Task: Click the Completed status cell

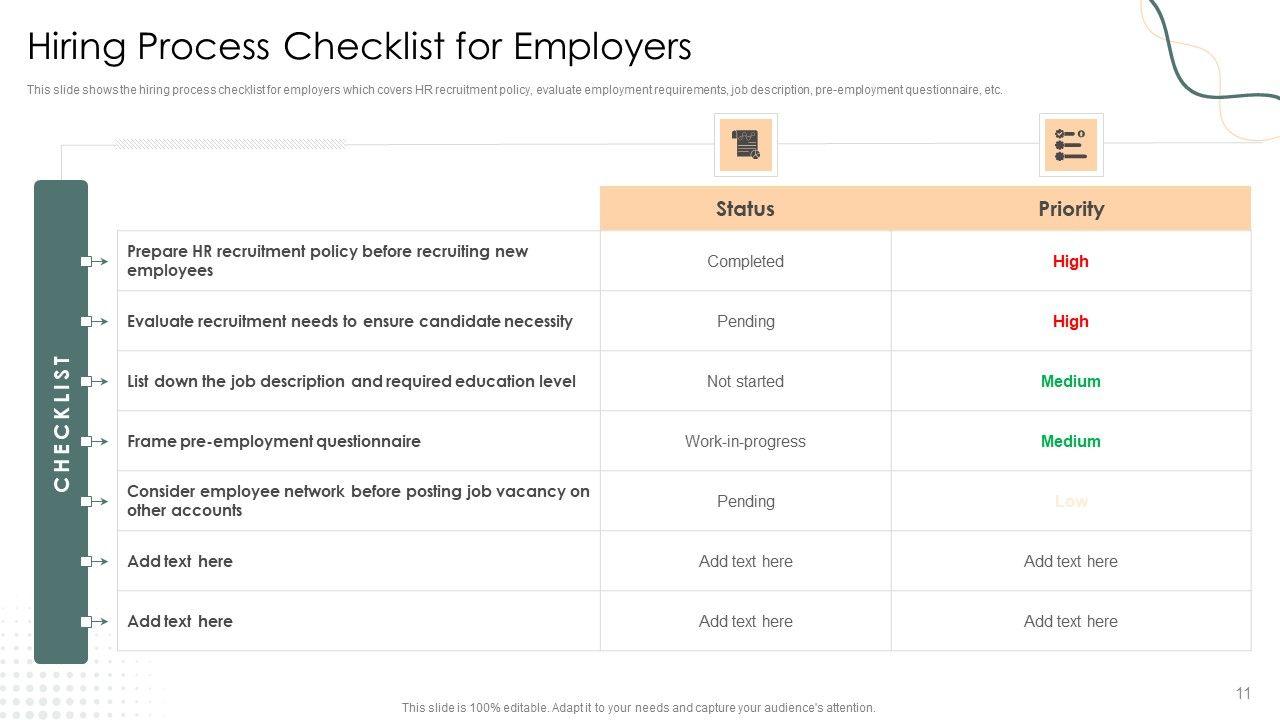Action: click(x=745, y=262)
